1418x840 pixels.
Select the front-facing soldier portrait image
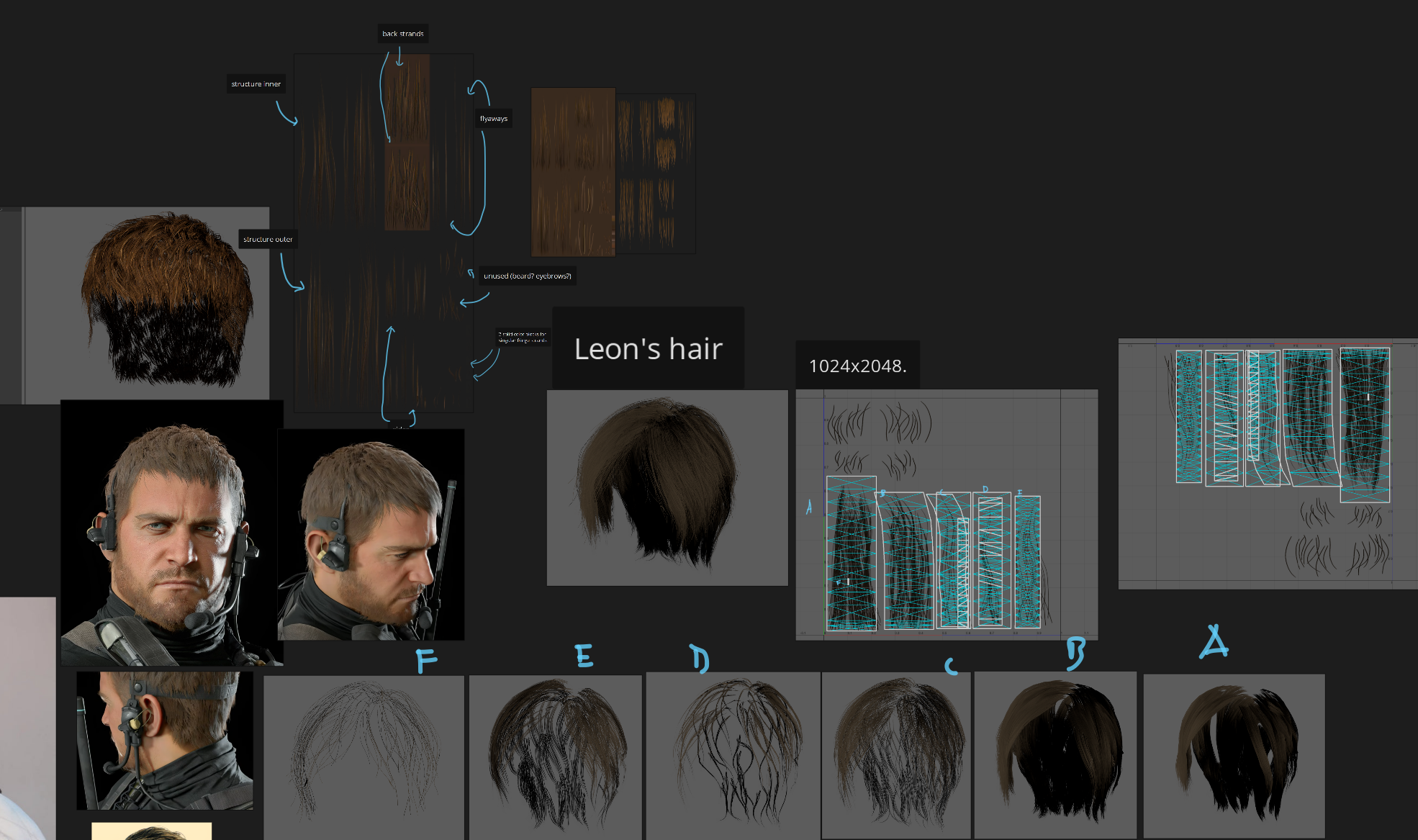(171, 533)
